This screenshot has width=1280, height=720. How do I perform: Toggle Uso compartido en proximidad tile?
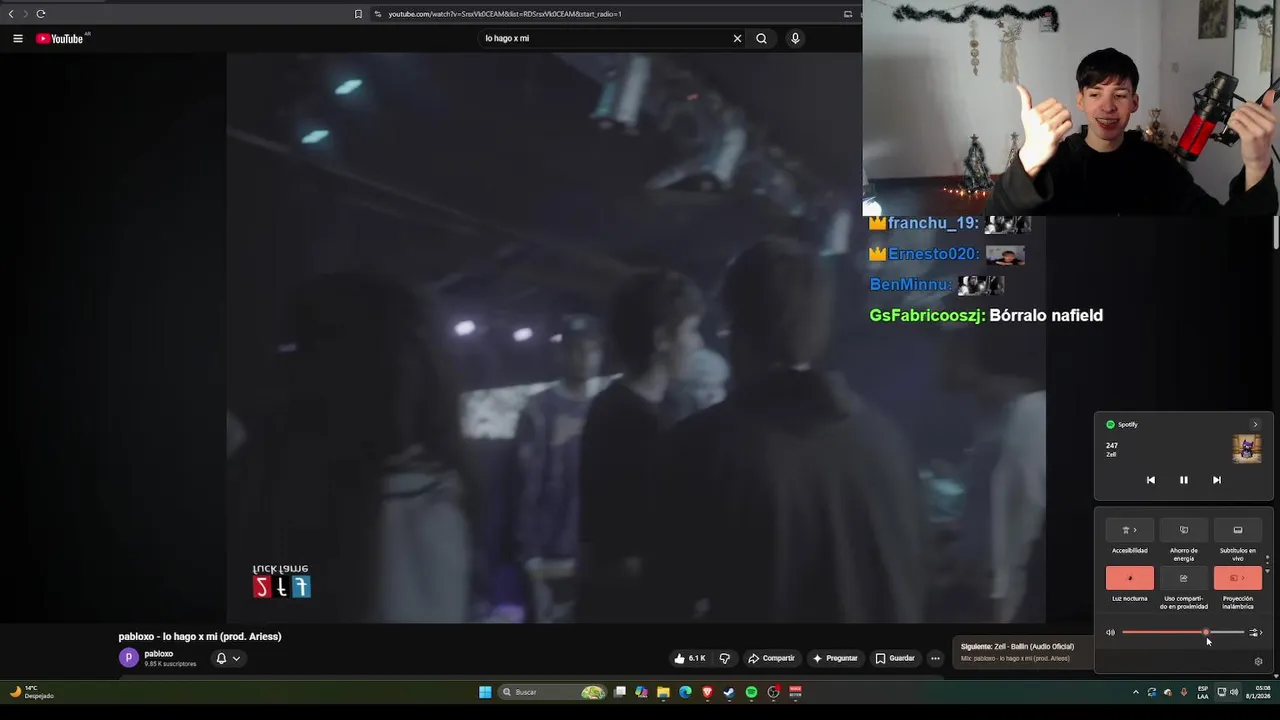(1184, 578)
